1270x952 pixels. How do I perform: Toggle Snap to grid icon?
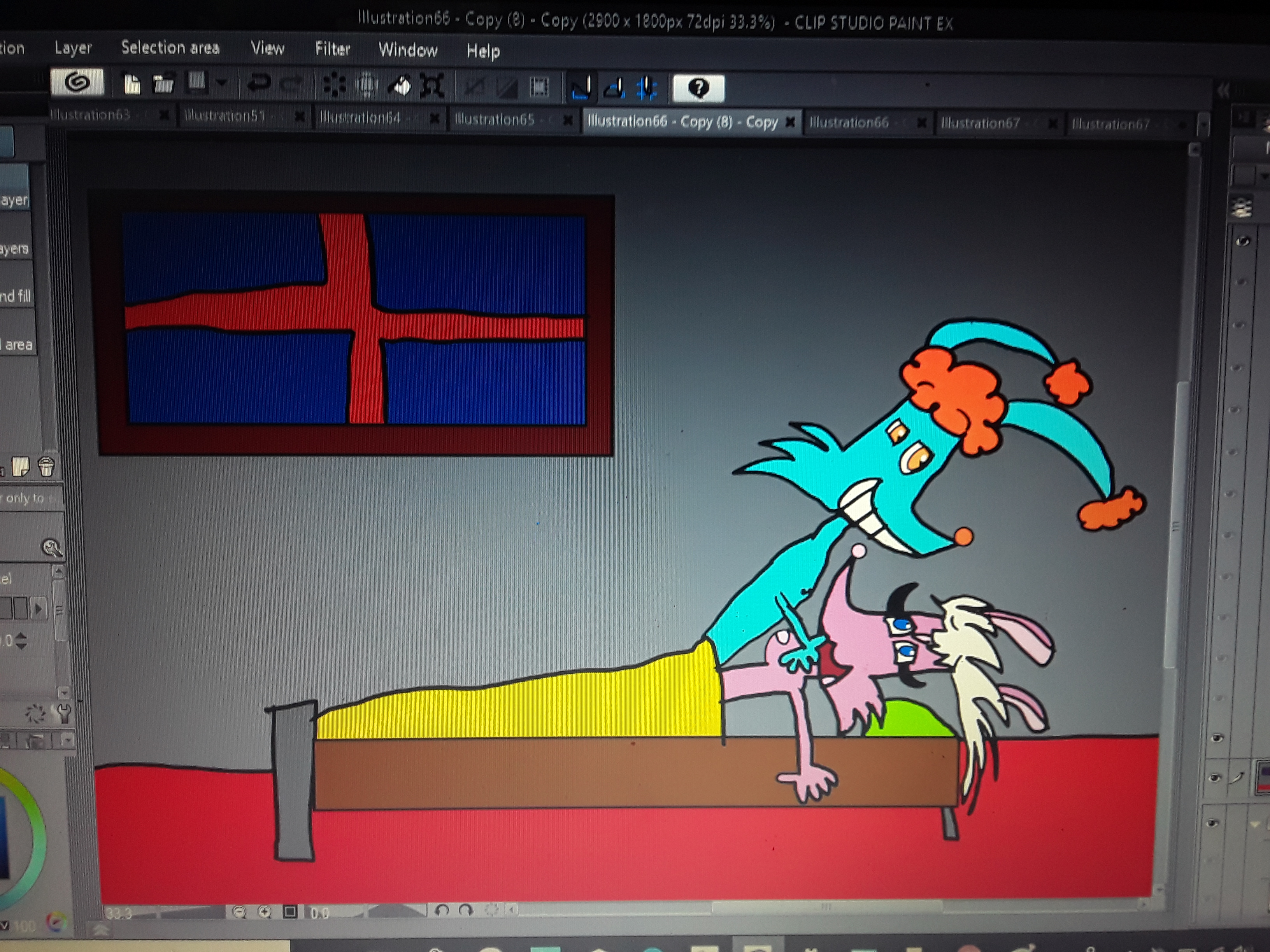coord(647,89)
